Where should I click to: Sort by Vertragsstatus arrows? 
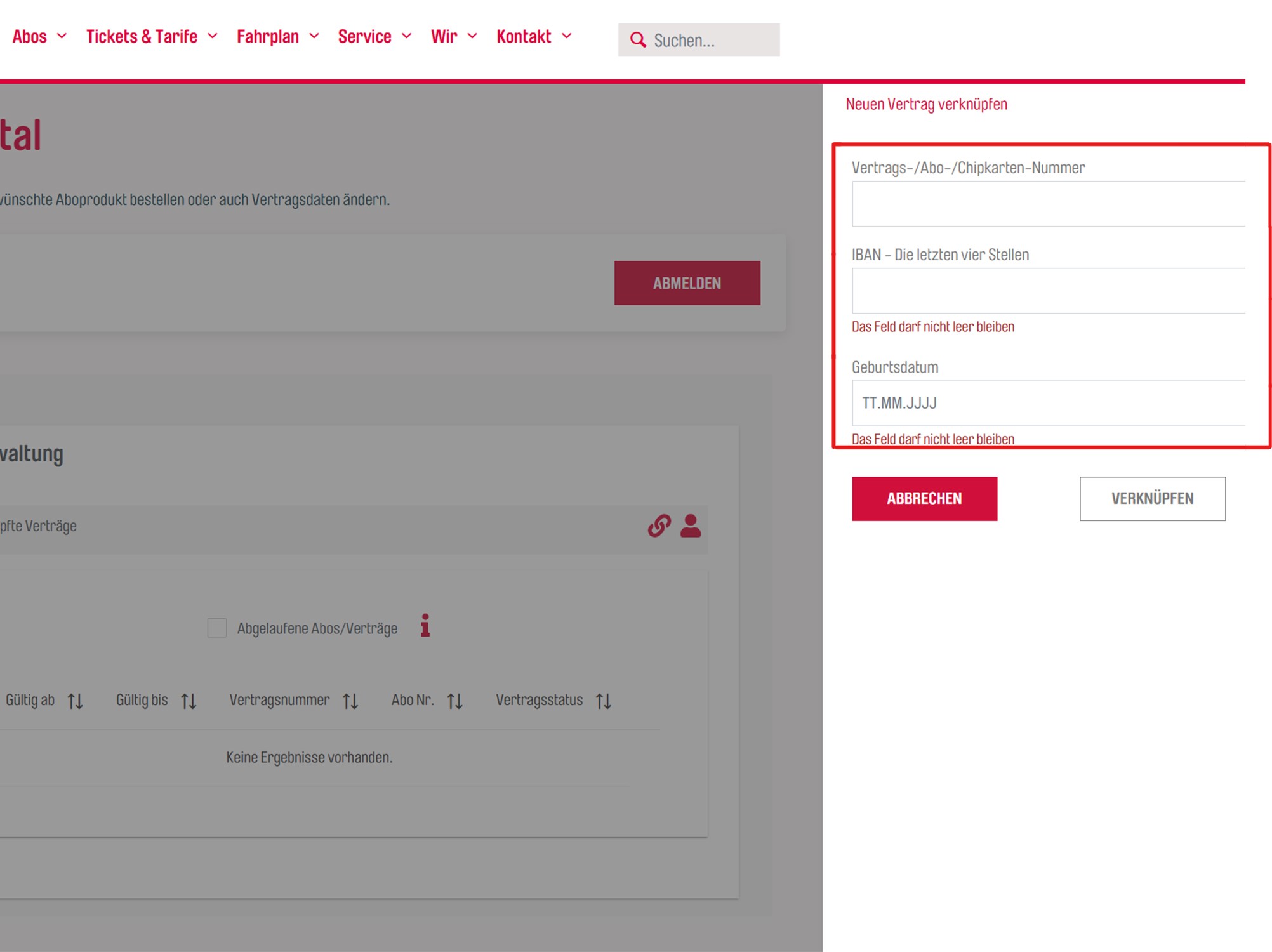point(604,701)
